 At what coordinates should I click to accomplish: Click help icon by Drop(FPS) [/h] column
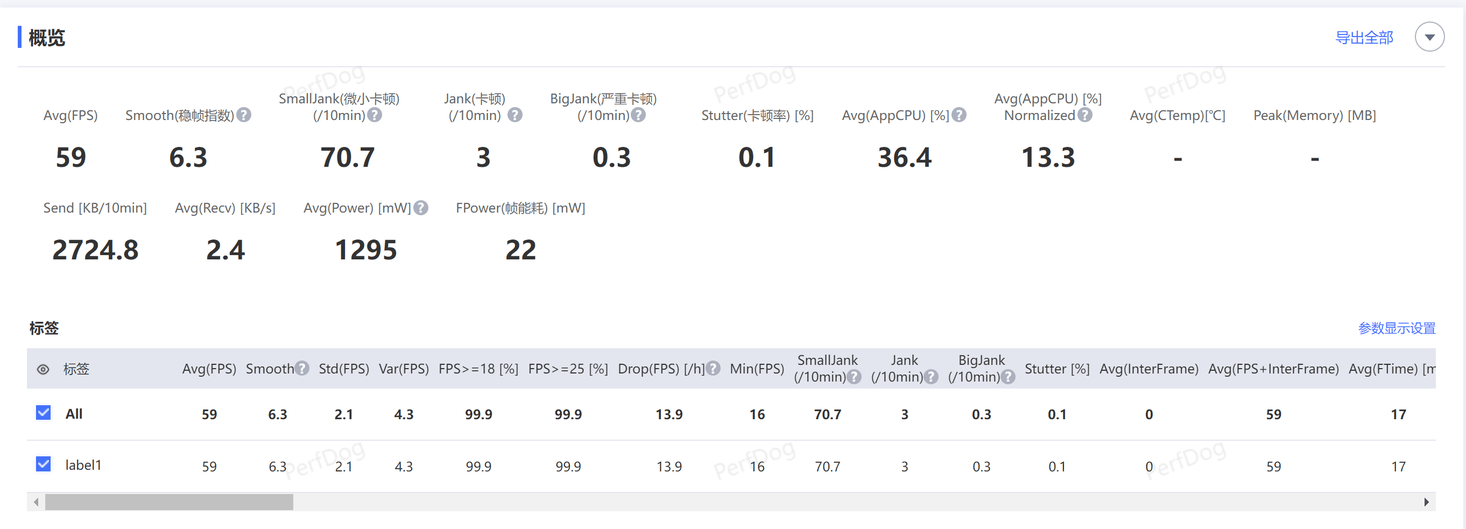713,369
